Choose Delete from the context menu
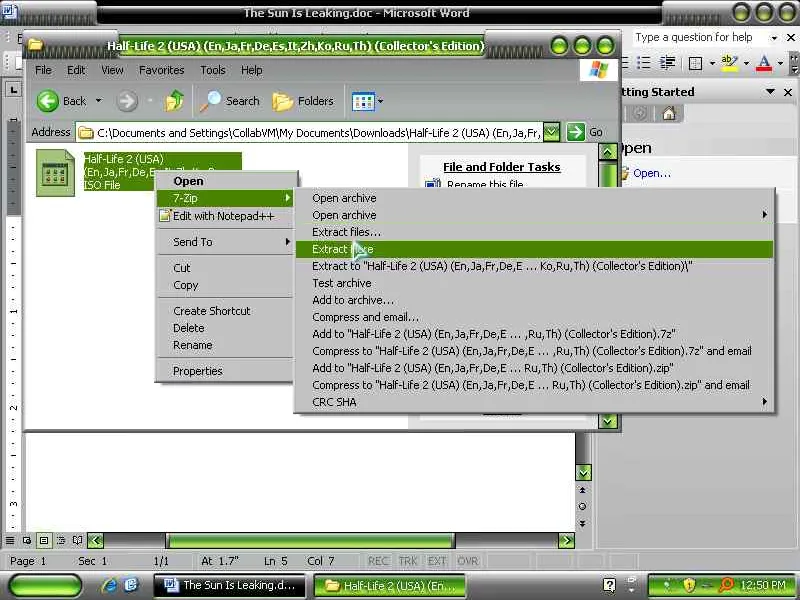 click(224, 328)
